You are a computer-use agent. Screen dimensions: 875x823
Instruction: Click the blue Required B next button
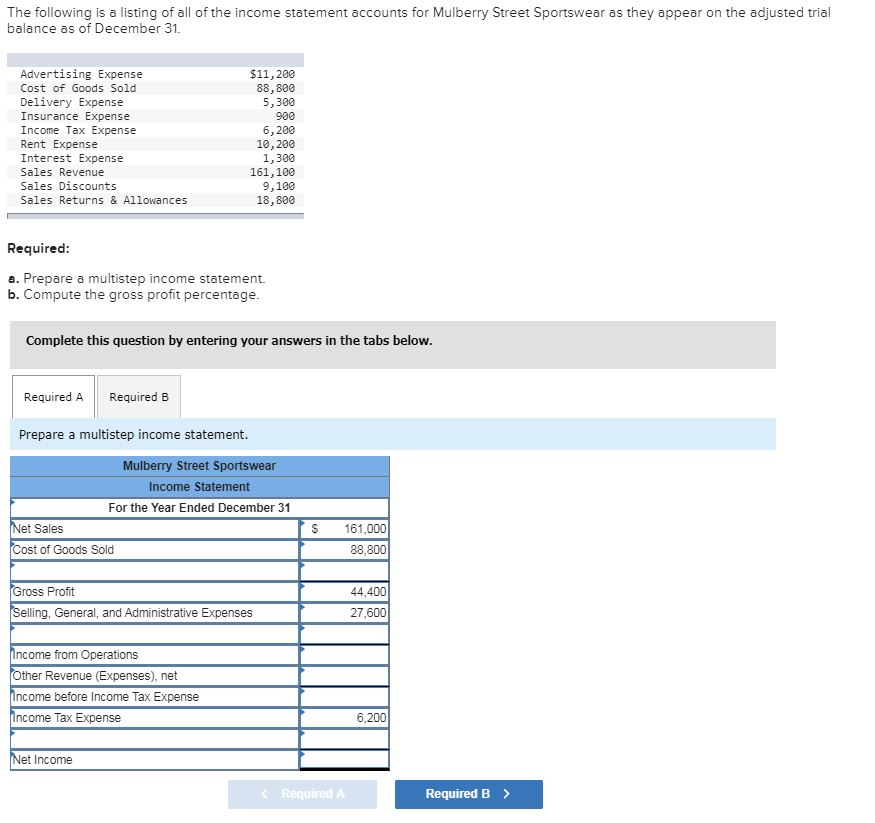(x=469, y=794)
